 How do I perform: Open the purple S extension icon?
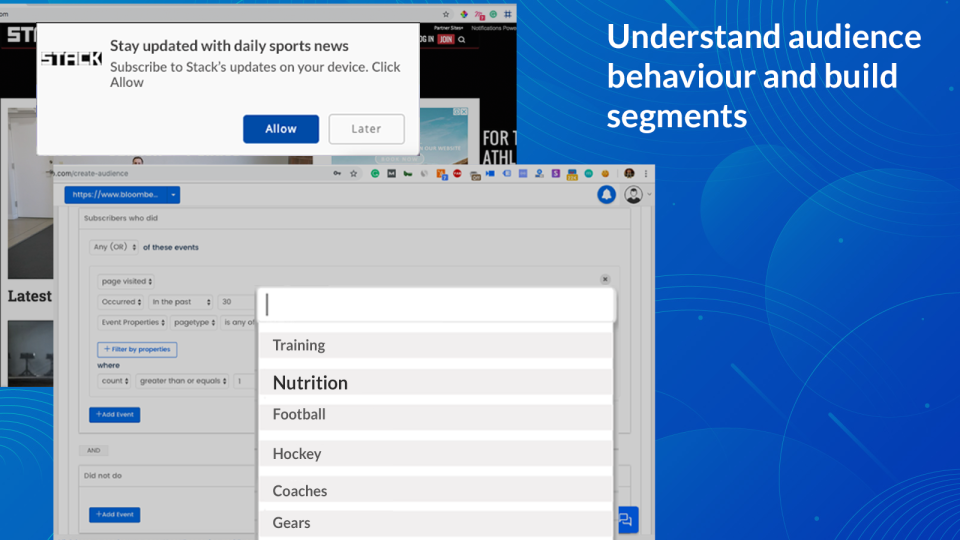(x=555, y=174)
